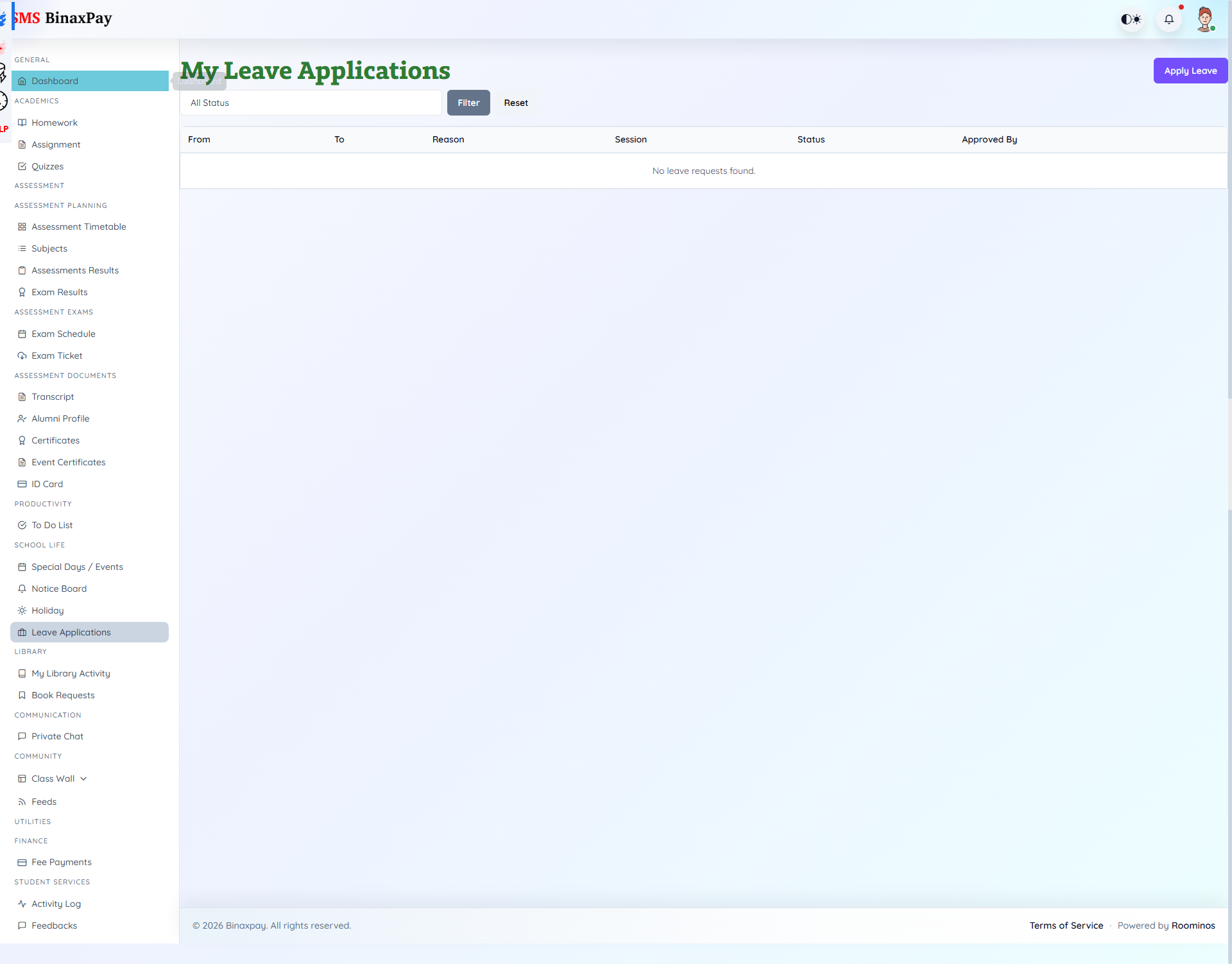Select the Exam Ticket icon in sidebar
Image resolution: width=1232 pixels, height=964 pixels.
click(x=22, y=356)
